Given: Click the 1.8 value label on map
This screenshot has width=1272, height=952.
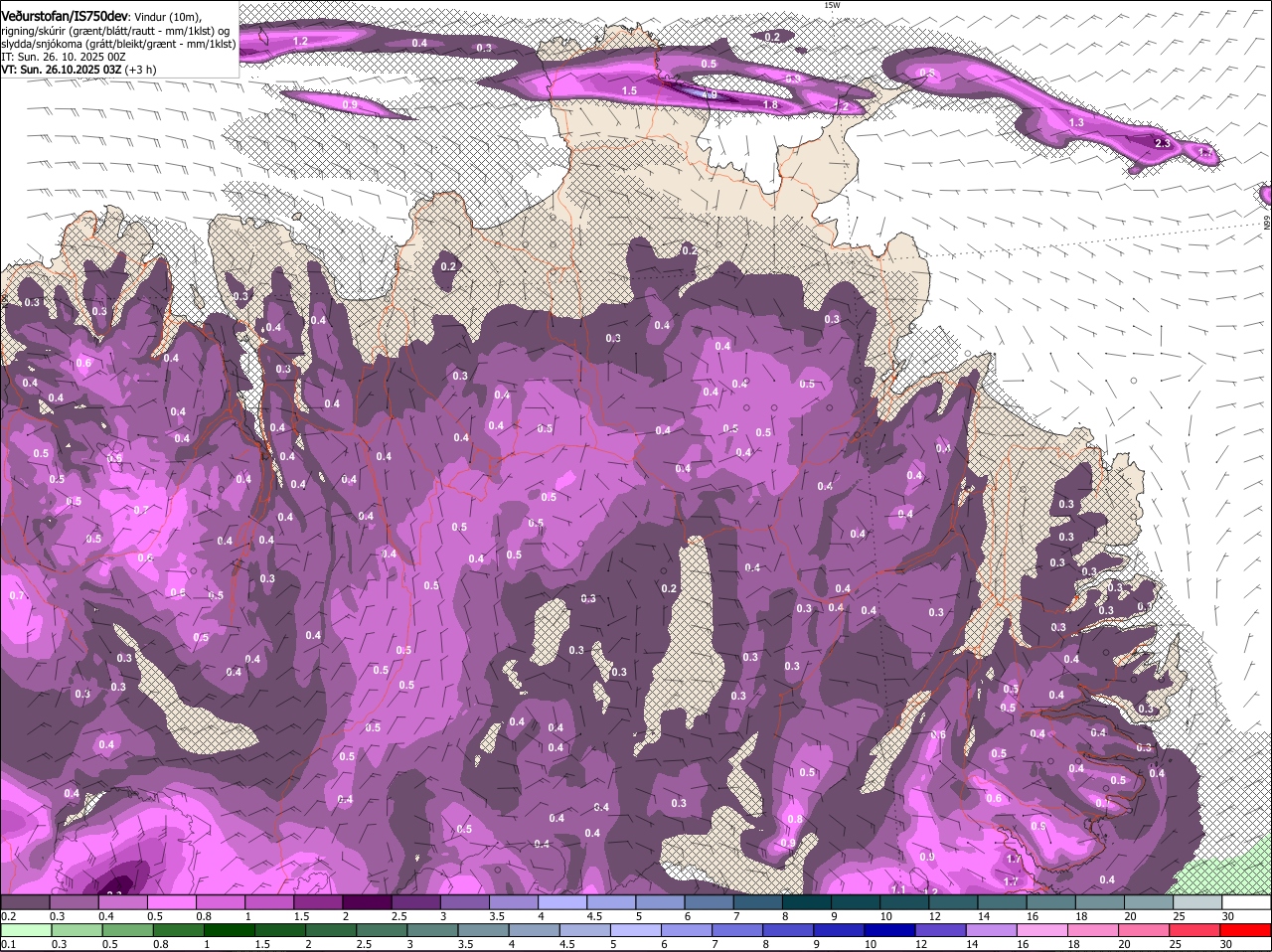Looking at the screenshot, I should tap(769, 104).
